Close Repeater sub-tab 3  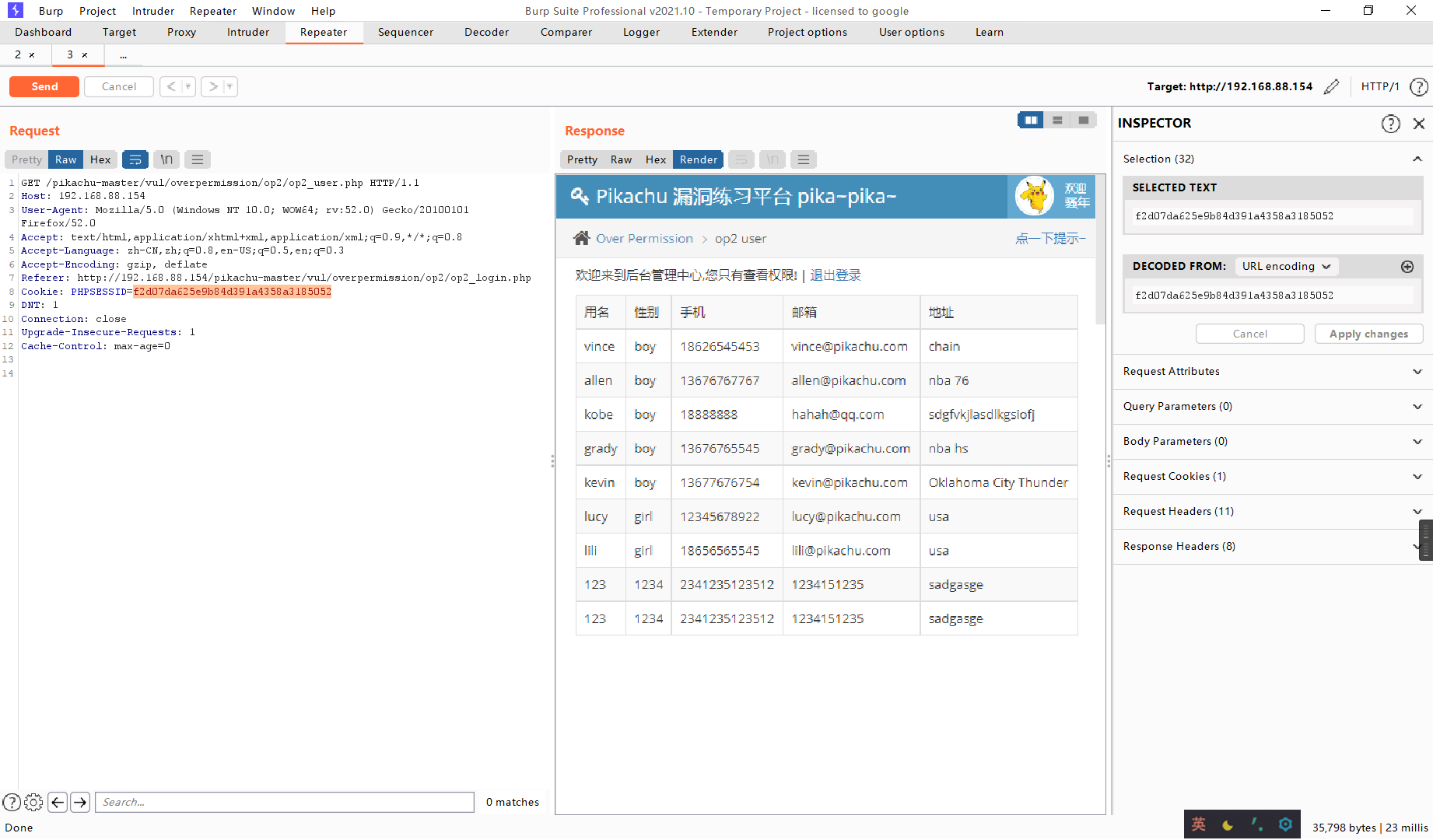pos(85,55)
